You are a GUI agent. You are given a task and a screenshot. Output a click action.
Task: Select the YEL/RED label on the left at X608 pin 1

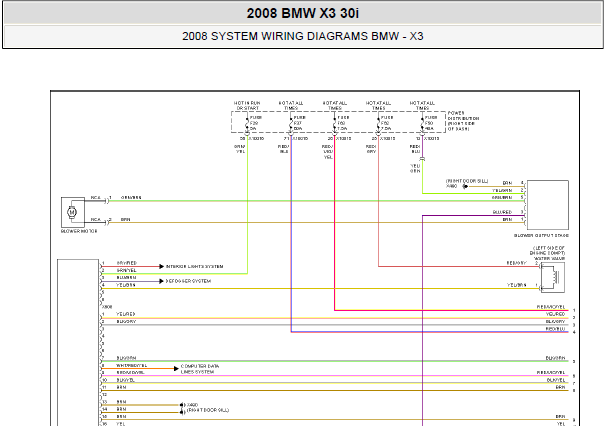click(126, 314)
